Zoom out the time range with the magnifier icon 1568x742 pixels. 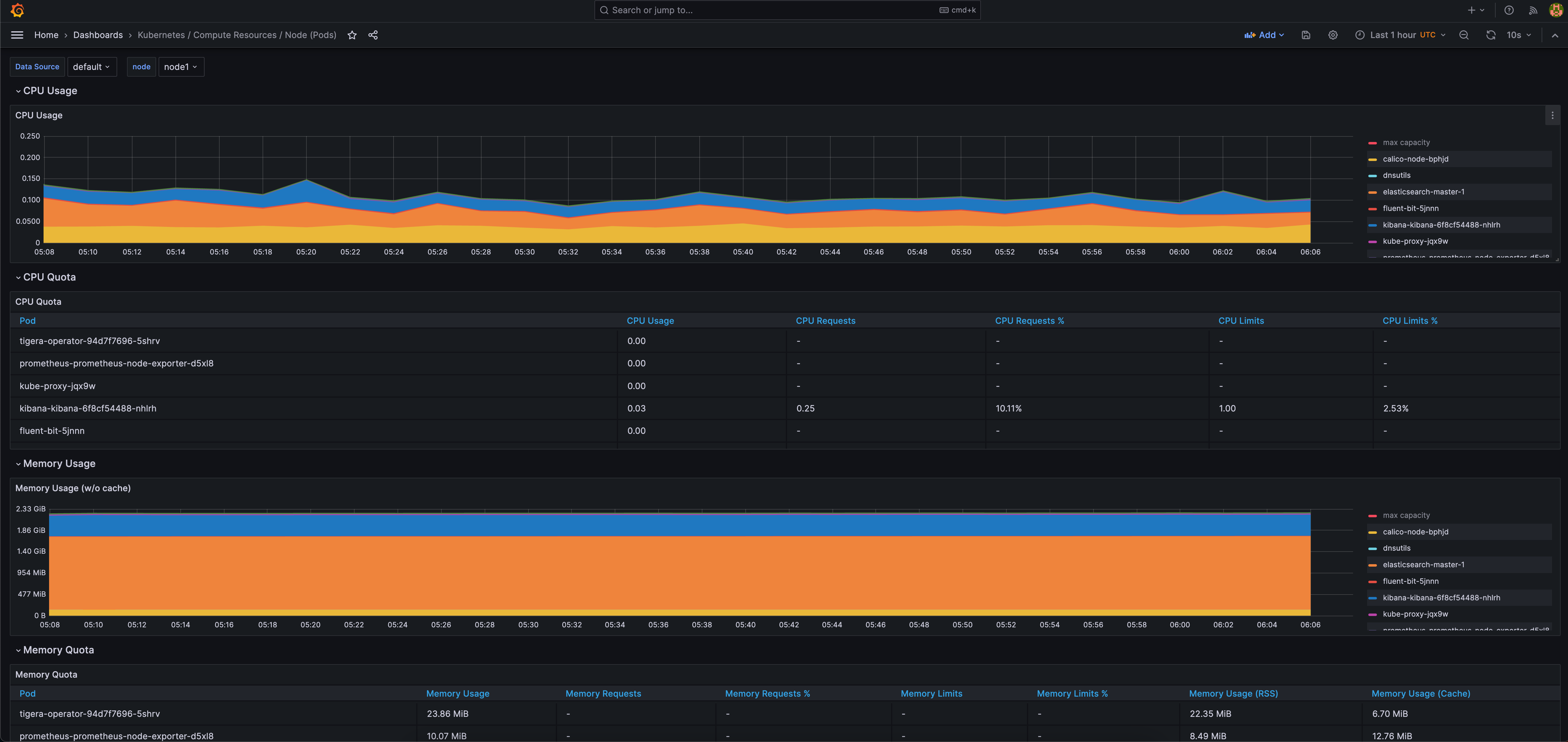coord(1464,35)
